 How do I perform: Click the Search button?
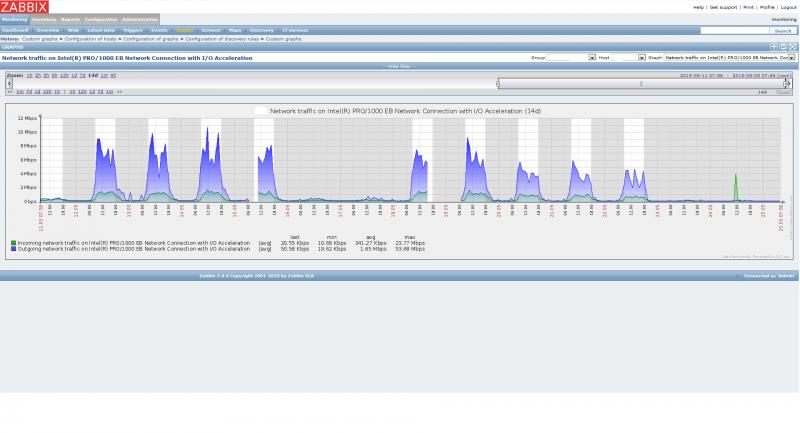[781, 30]
